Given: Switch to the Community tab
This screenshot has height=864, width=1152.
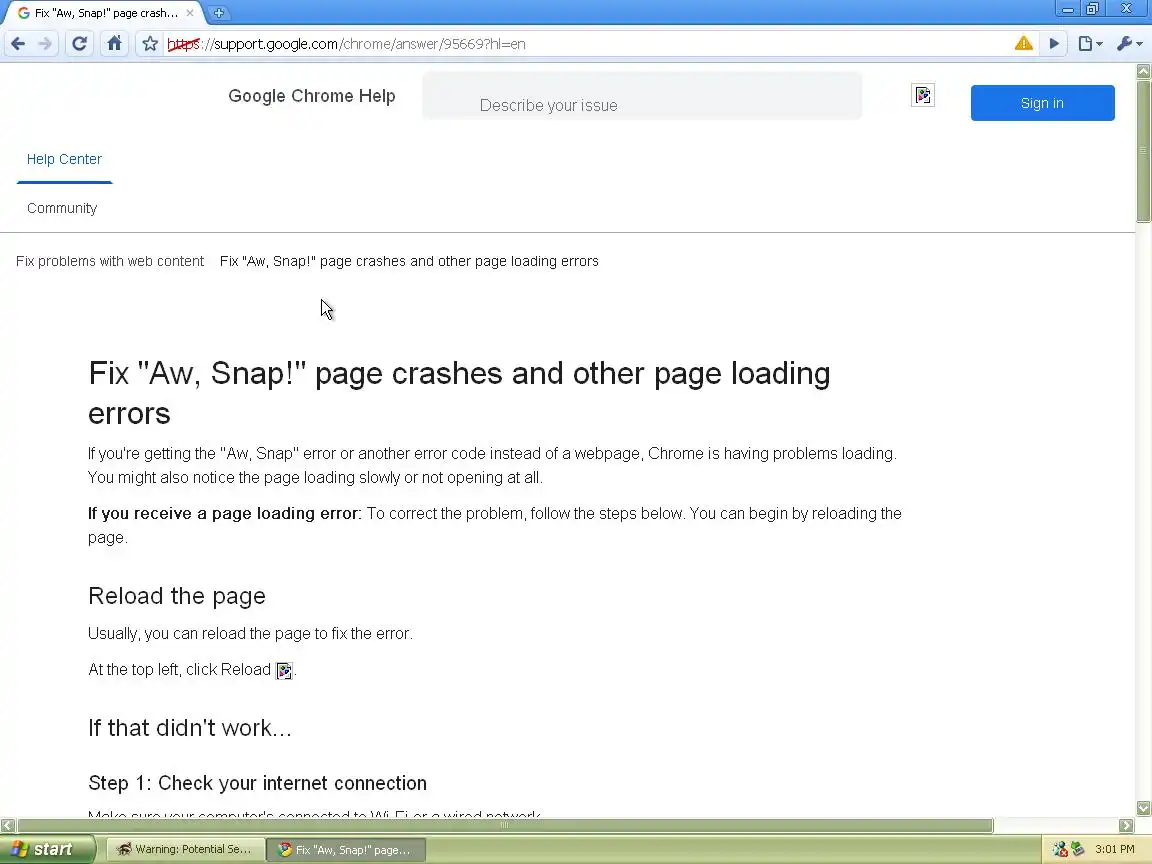Looking at the screenshot, I should pyautogui.click(x=62, y=209).
